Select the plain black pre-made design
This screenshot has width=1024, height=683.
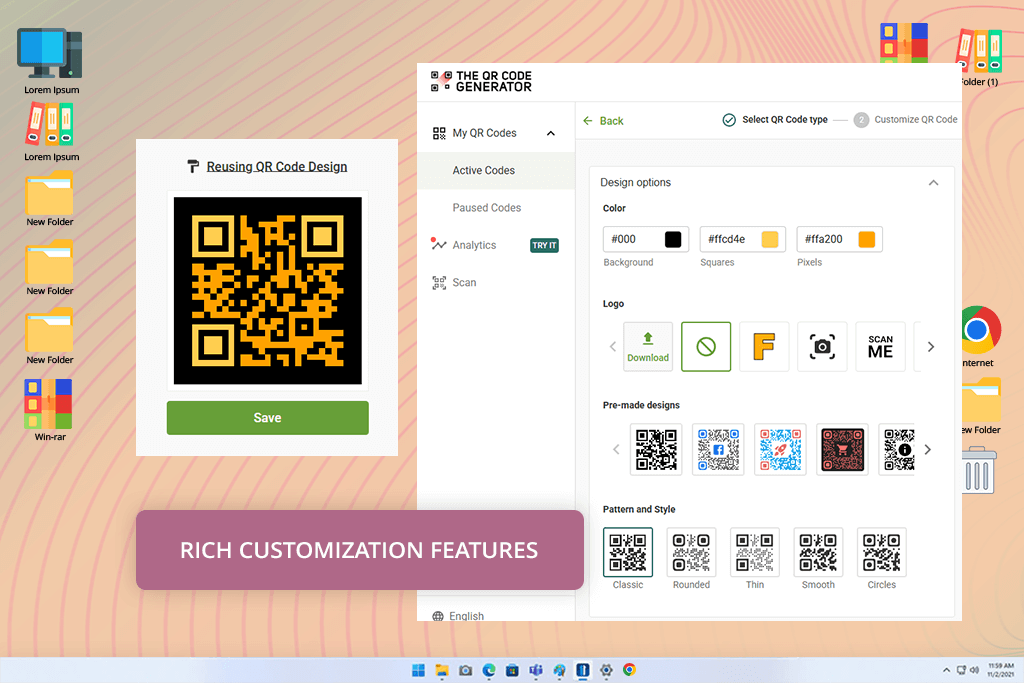click(x=656, y=449)
